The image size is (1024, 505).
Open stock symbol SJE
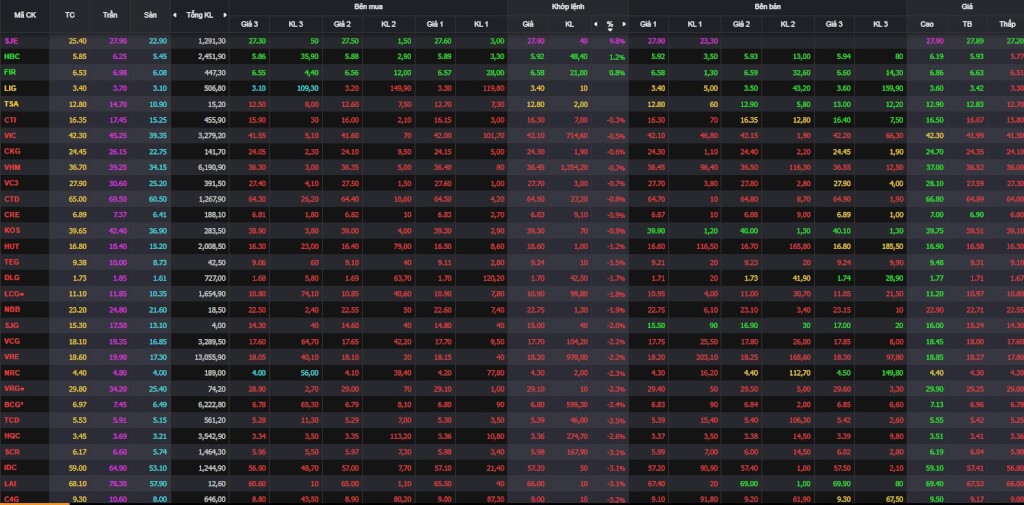(x=11, y=41)
